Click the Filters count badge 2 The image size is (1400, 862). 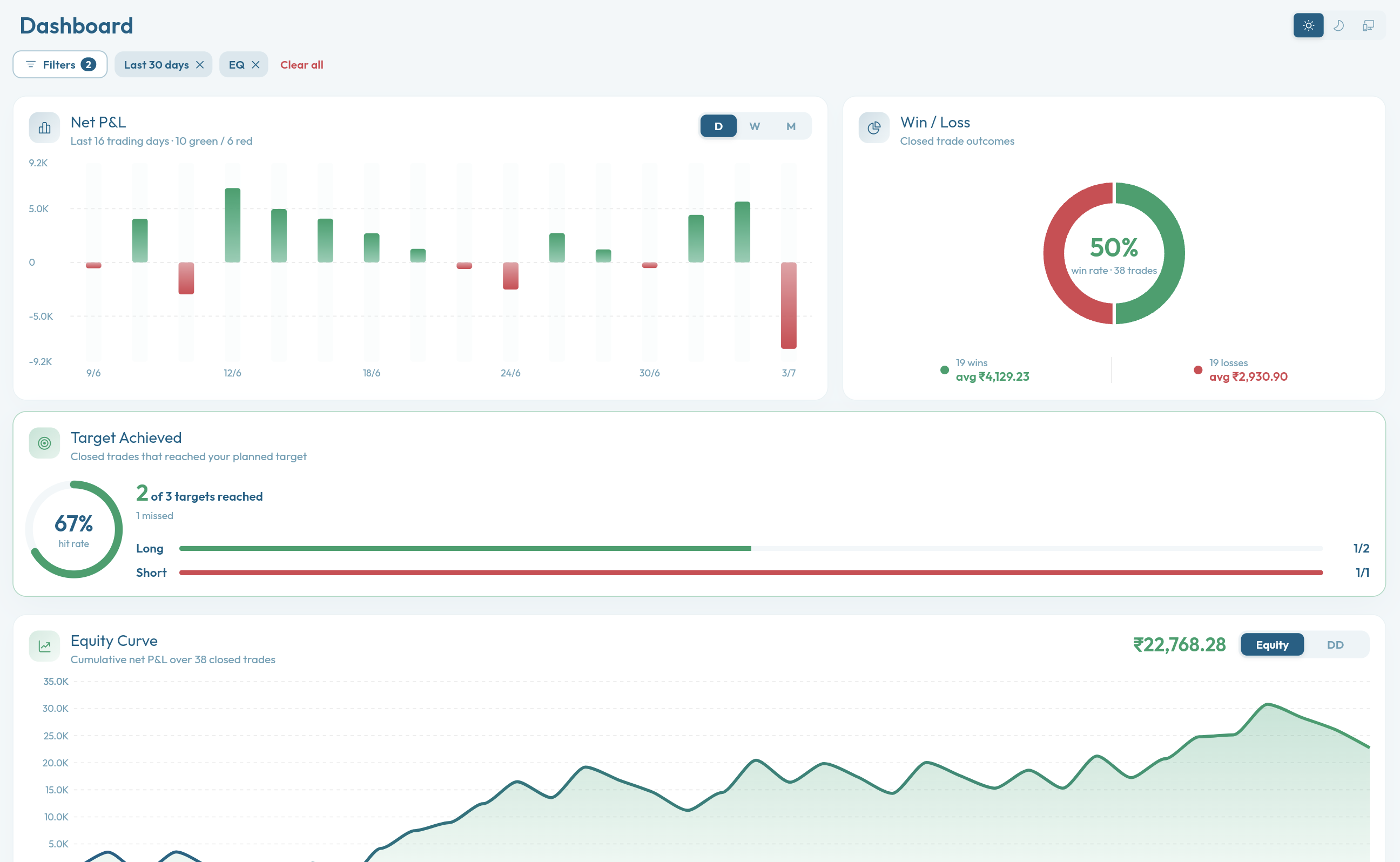[89, 64]
